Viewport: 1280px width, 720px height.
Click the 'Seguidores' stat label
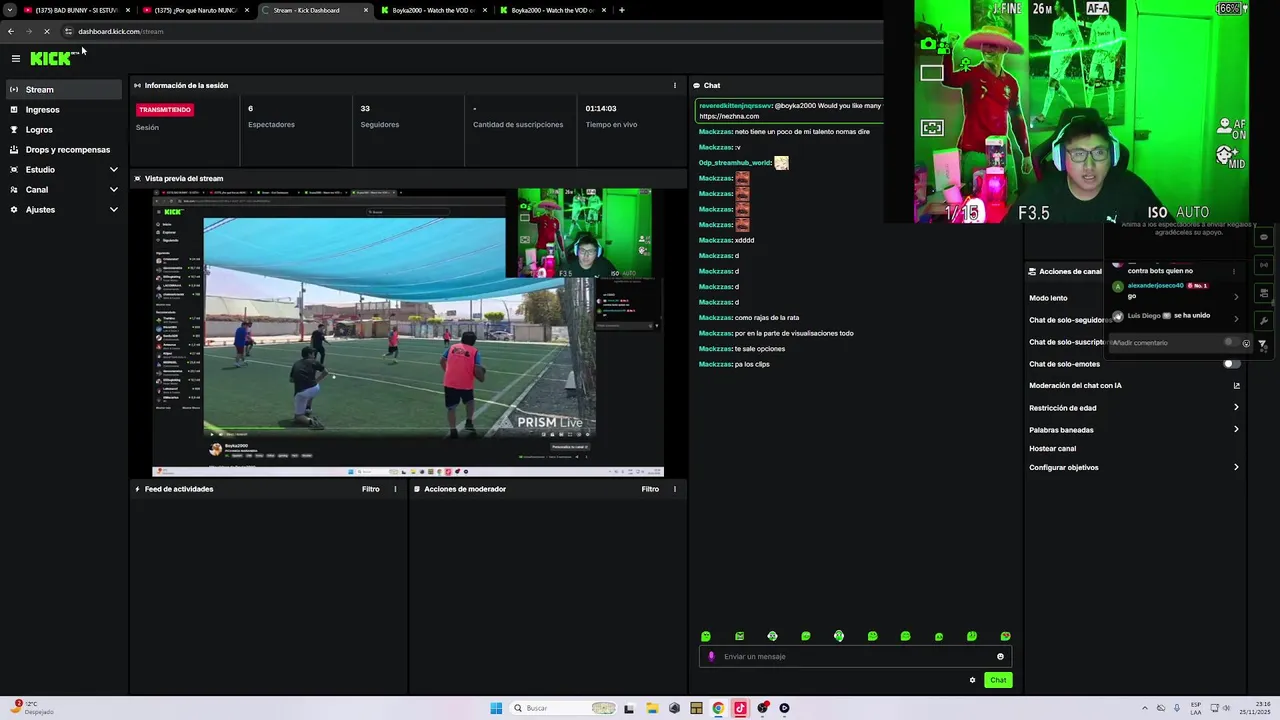pyautogui.click(x=380, y=125)
